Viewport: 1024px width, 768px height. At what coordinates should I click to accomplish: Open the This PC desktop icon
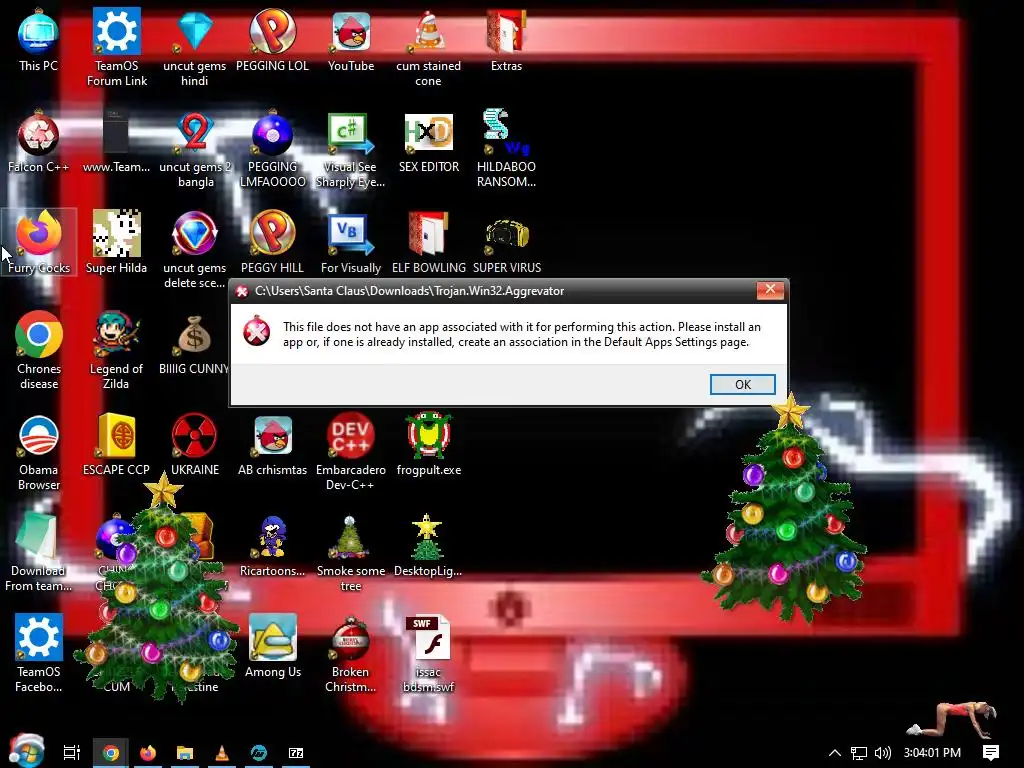coord(38,40)
